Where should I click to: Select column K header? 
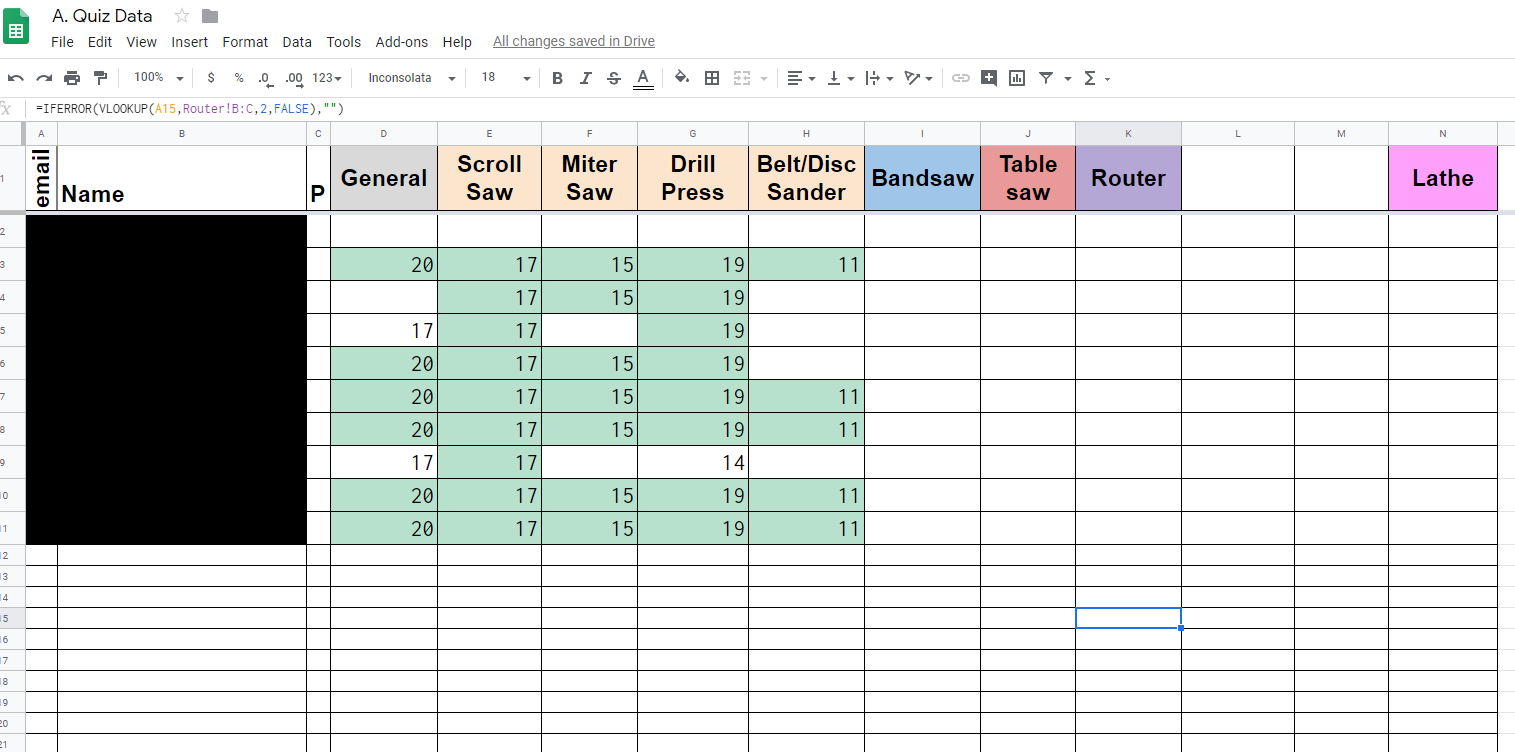pos(1128,133)
